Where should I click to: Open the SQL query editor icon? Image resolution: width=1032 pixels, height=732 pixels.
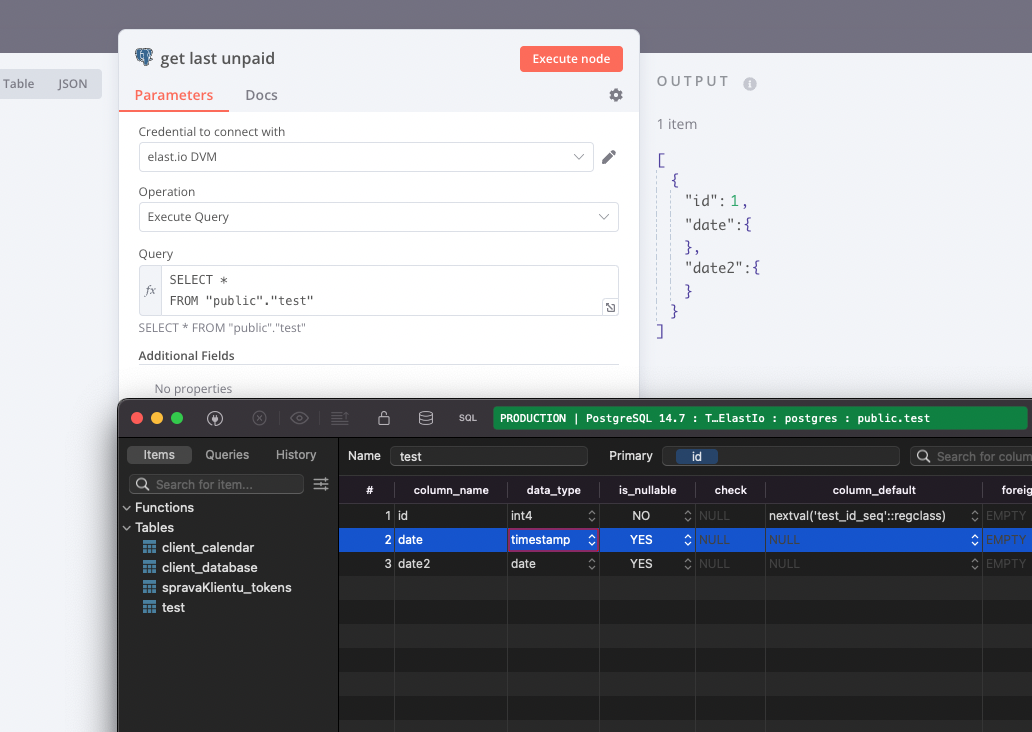(467, 418)
